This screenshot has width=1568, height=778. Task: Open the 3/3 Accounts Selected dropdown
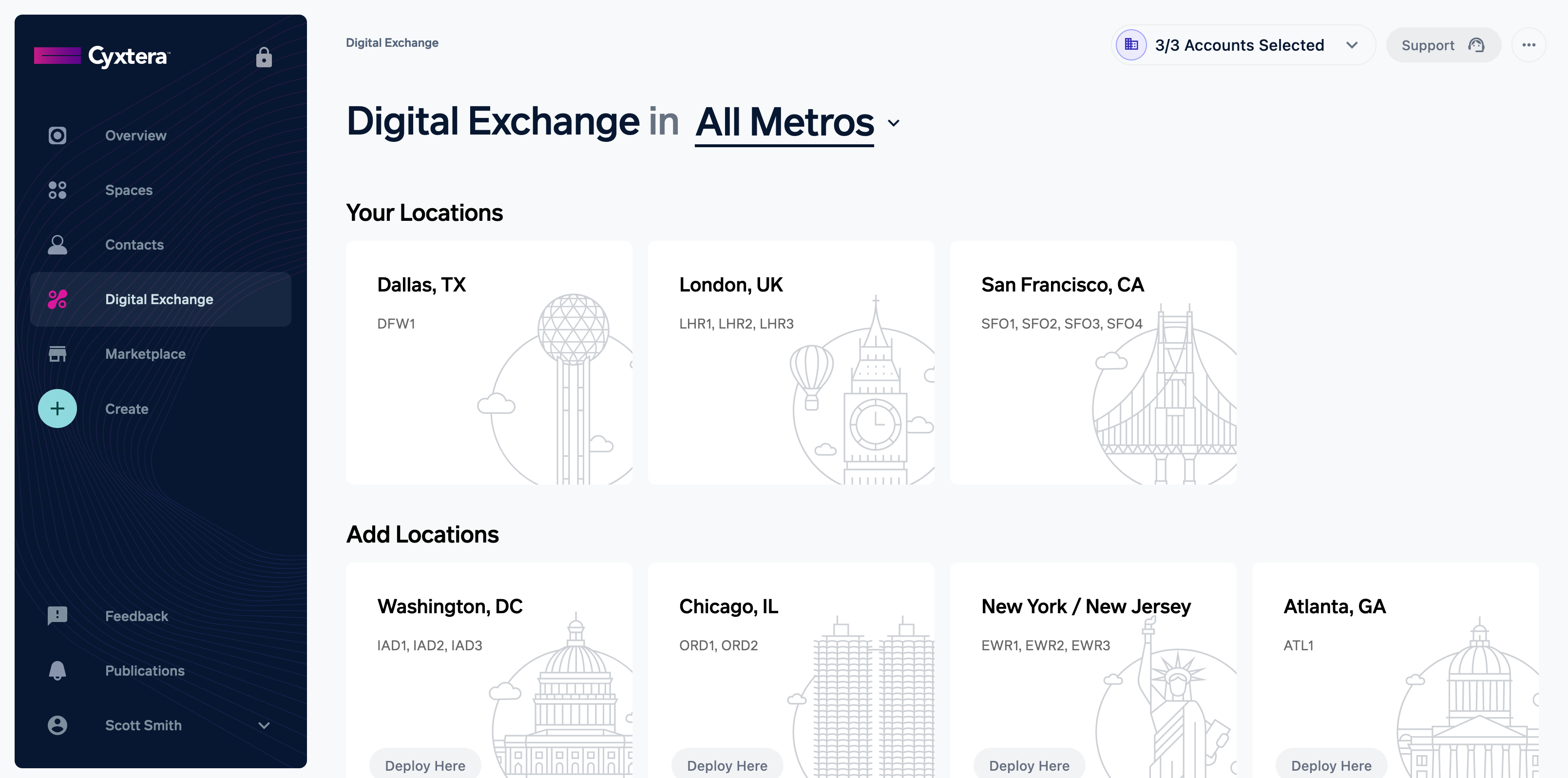point(1243,45)
